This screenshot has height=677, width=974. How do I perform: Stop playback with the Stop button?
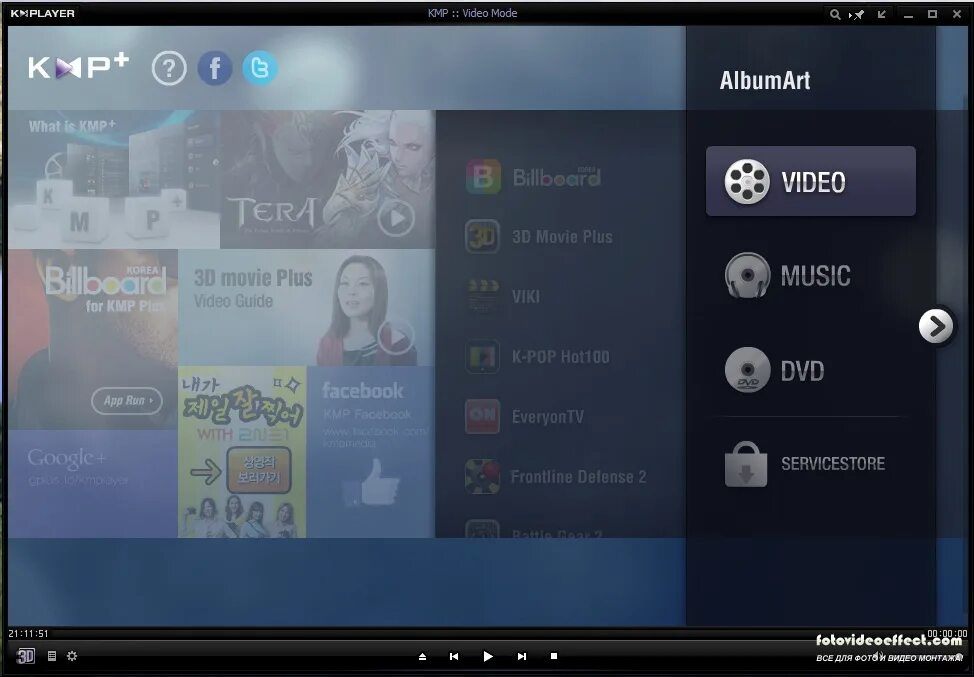pos(554,656)
